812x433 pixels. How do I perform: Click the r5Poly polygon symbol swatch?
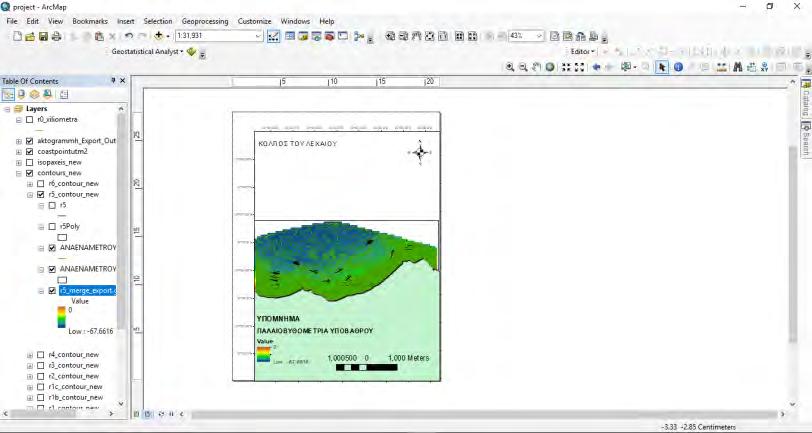[62, 237]
